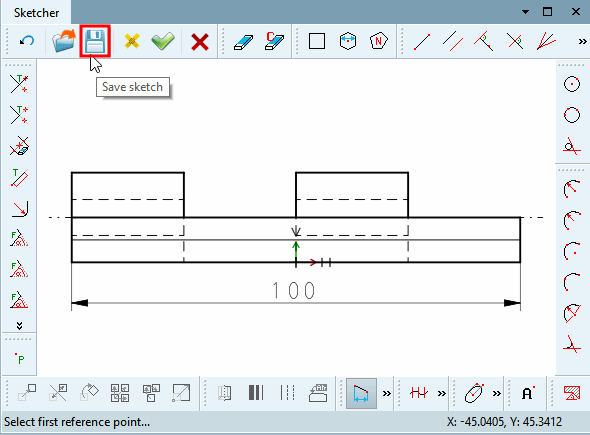Screen dimensions: 590x435
Task: Click the blue eraser delete tool
Action: (243, 42)
